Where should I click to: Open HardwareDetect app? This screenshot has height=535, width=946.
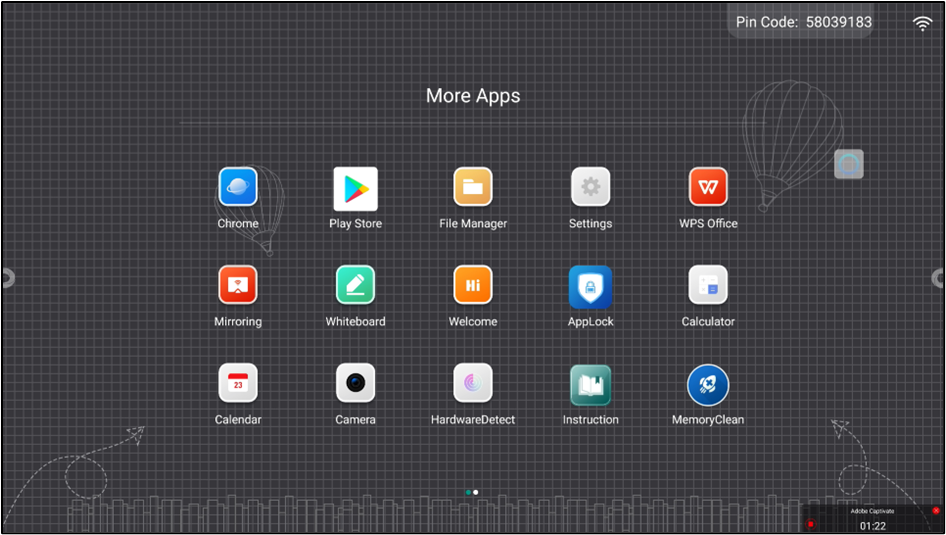473,383
